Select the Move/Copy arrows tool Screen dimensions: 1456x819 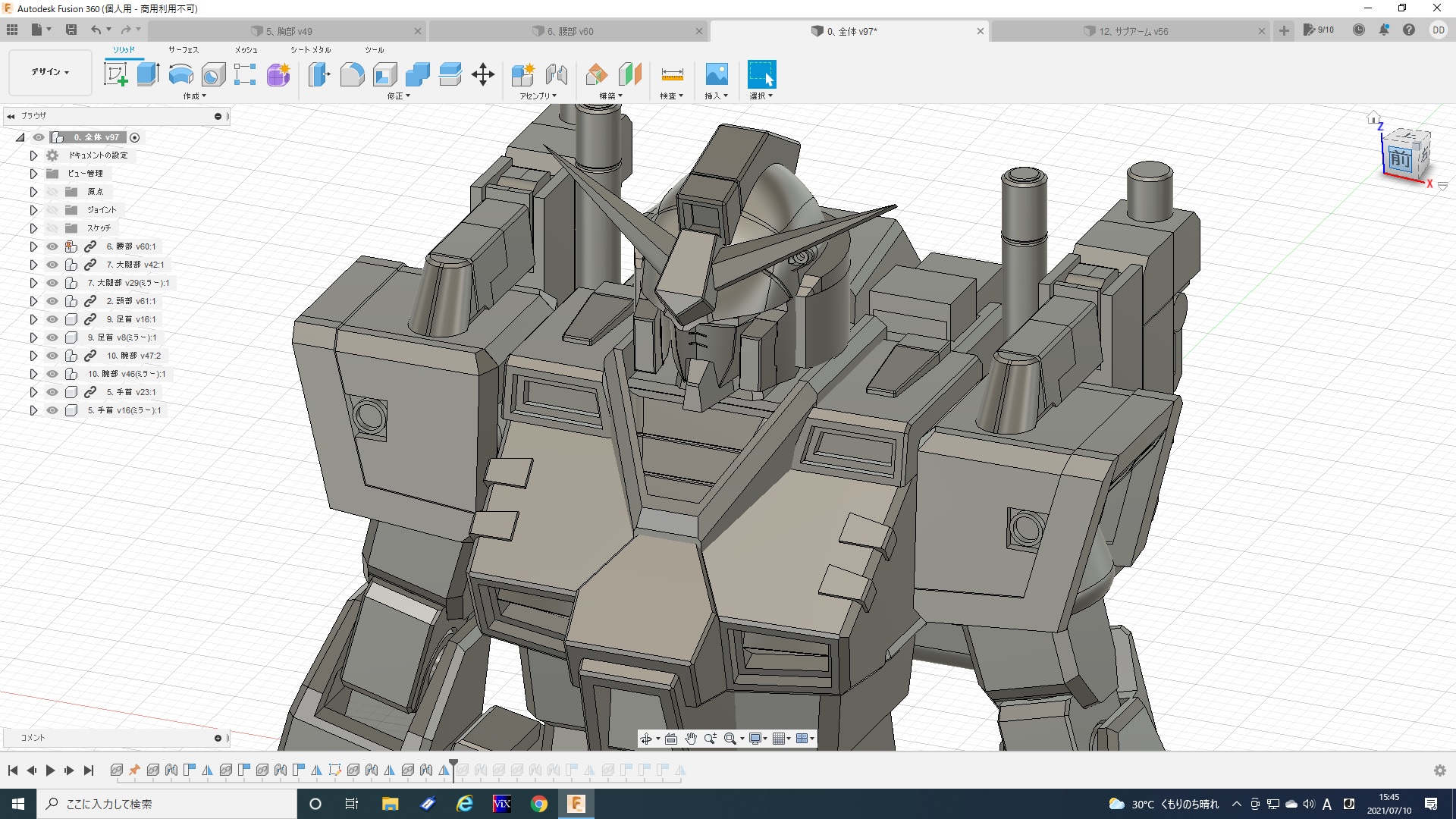pos(482,74)
